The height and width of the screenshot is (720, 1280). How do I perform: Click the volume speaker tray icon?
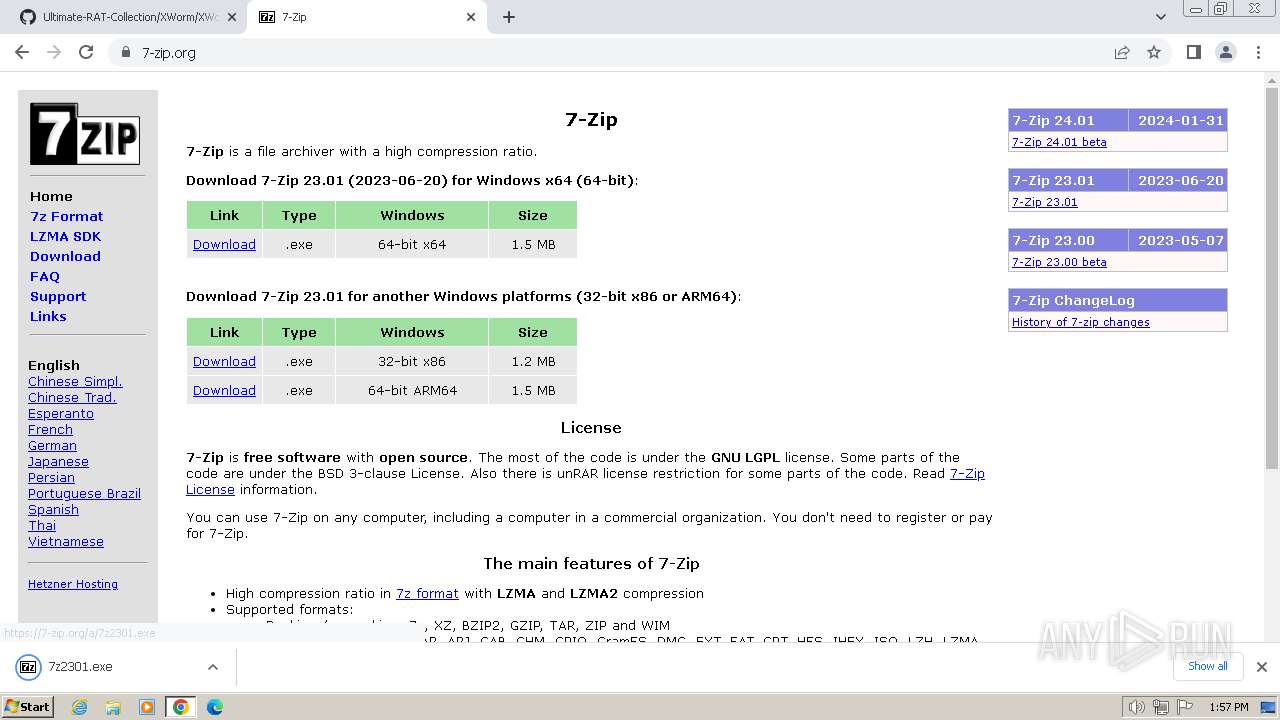tap(1137, 707)
